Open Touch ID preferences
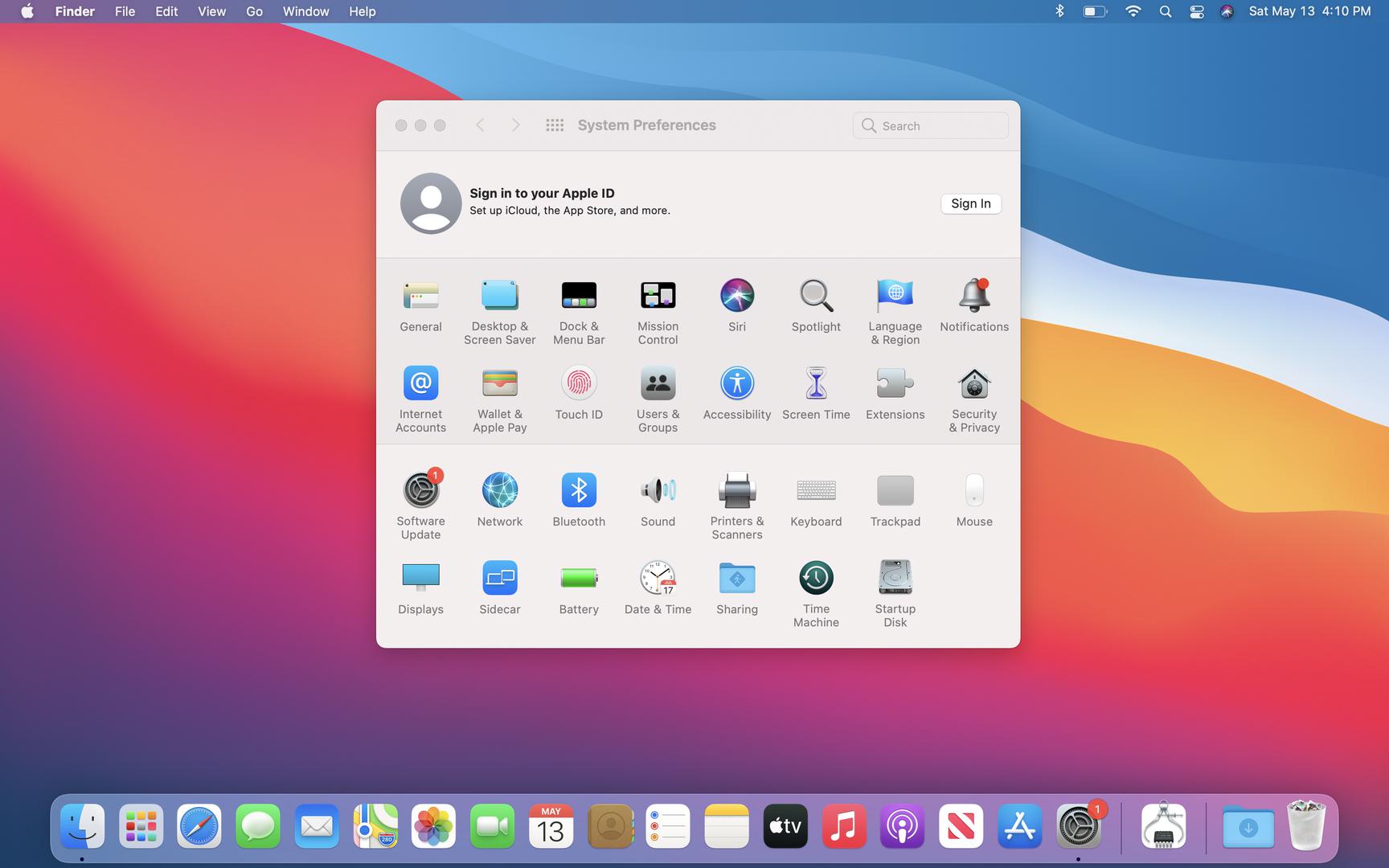The image size is (1389, 868). (x=579, y=394)
